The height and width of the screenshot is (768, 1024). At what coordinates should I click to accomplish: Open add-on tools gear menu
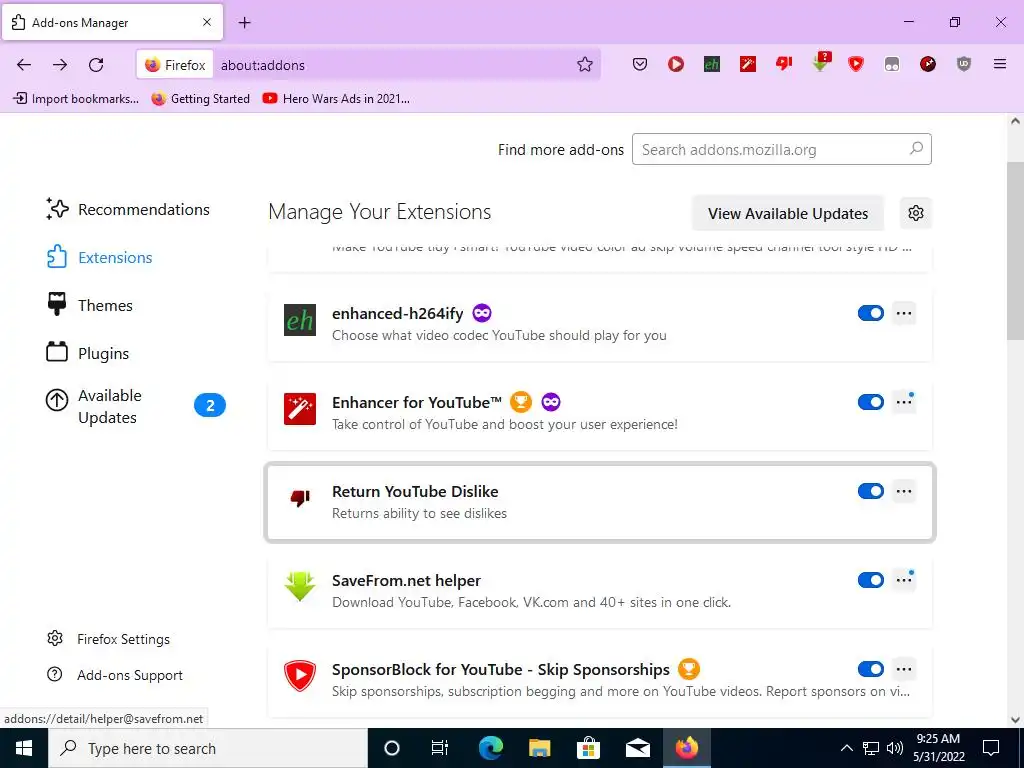[916, 213]
